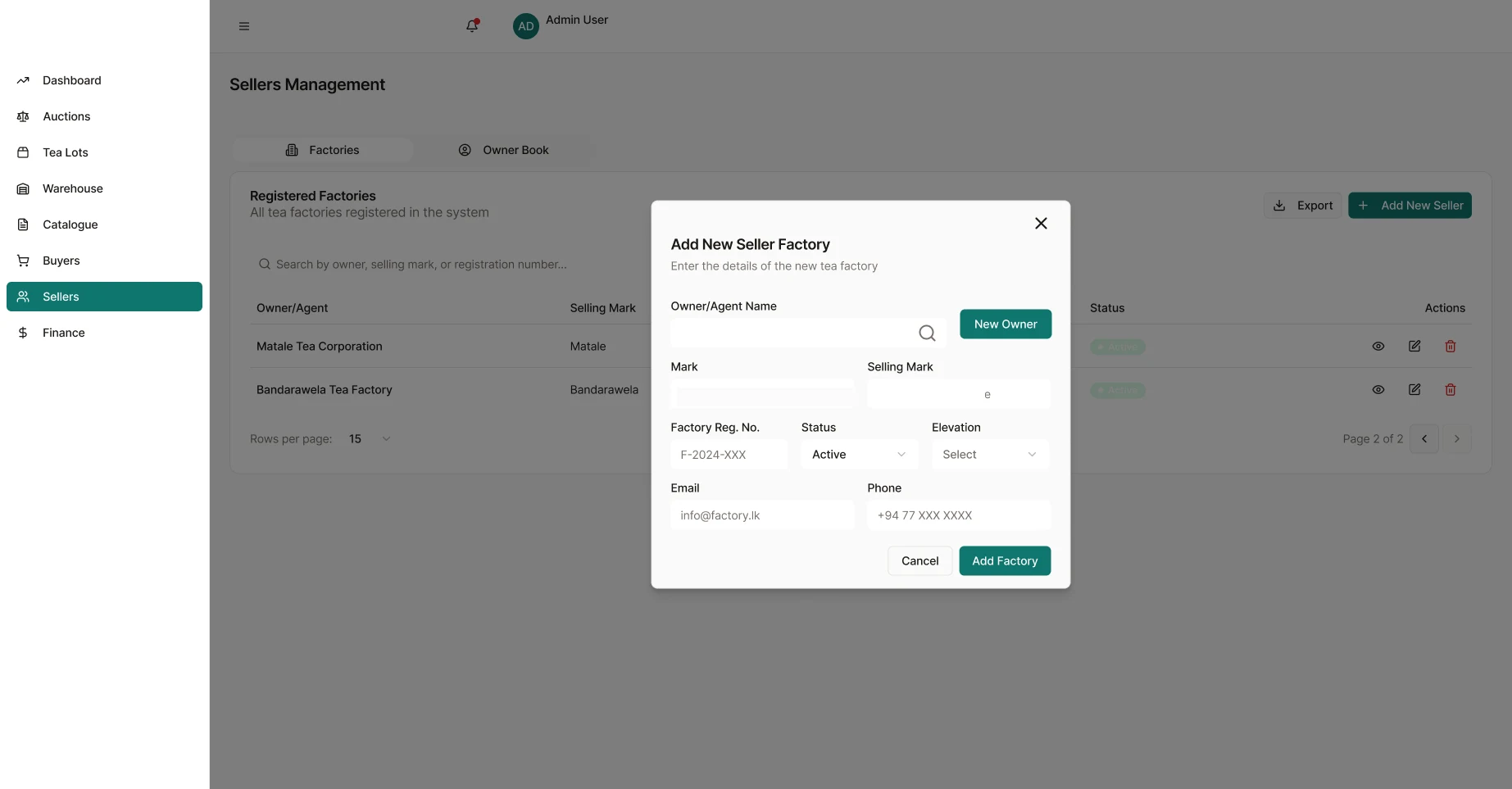Viewport: 1512px width, 789px height.
Task: Click the Actions column header
Action: click(1445, 308)
